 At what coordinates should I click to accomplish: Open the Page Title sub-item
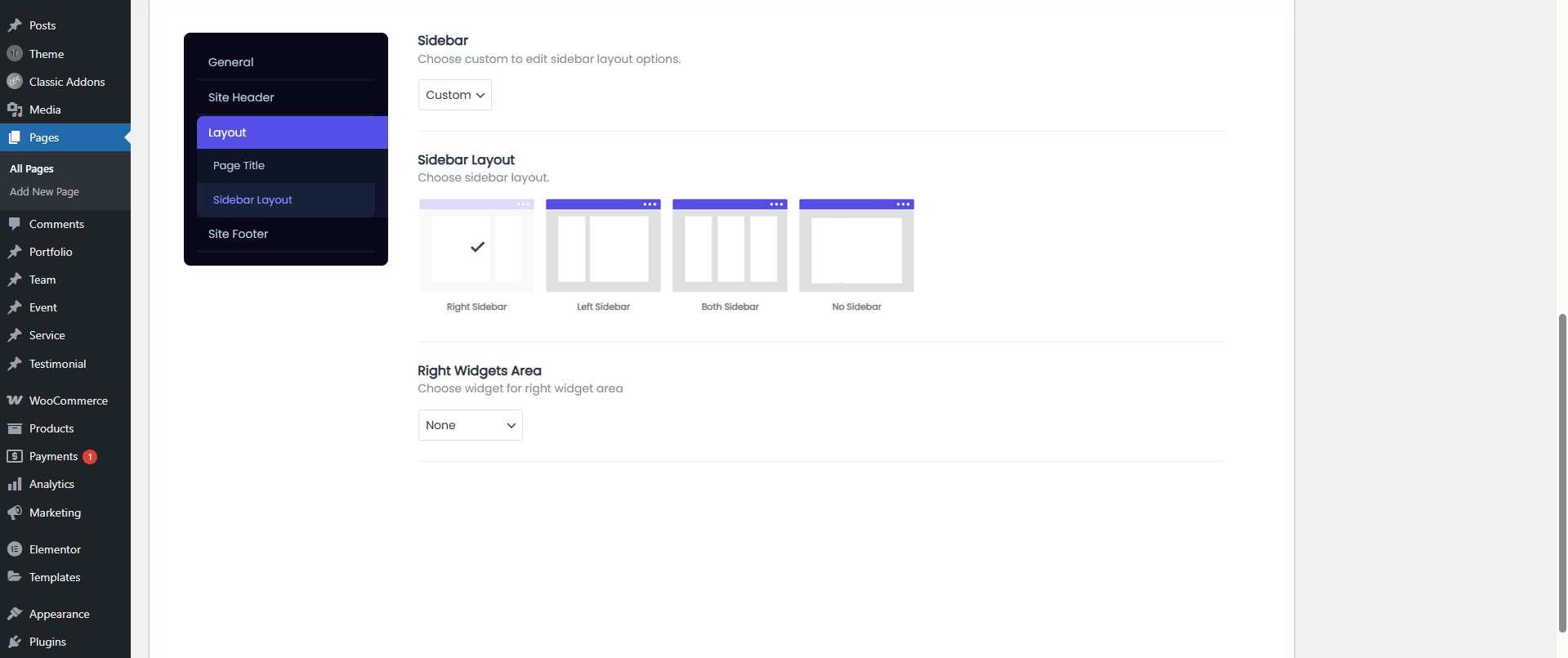pos(239,166)
